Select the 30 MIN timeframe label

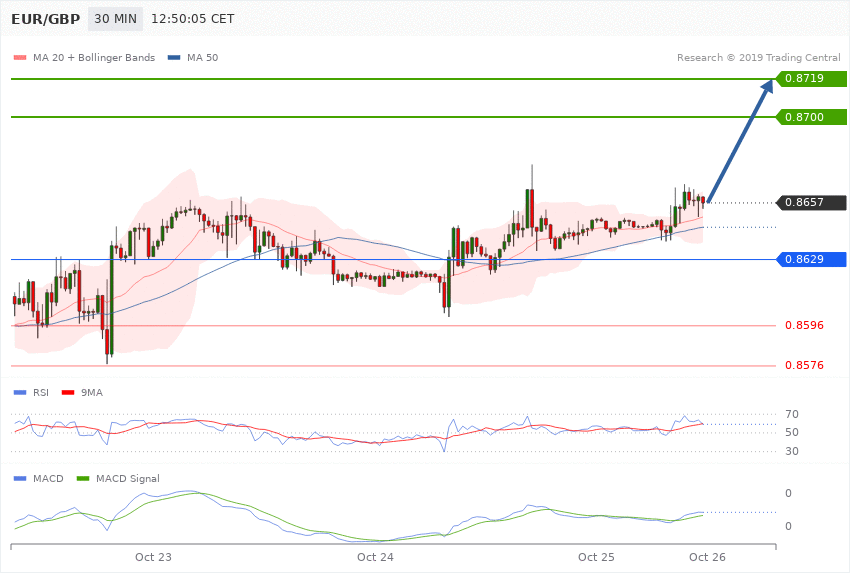coord(115,19)
